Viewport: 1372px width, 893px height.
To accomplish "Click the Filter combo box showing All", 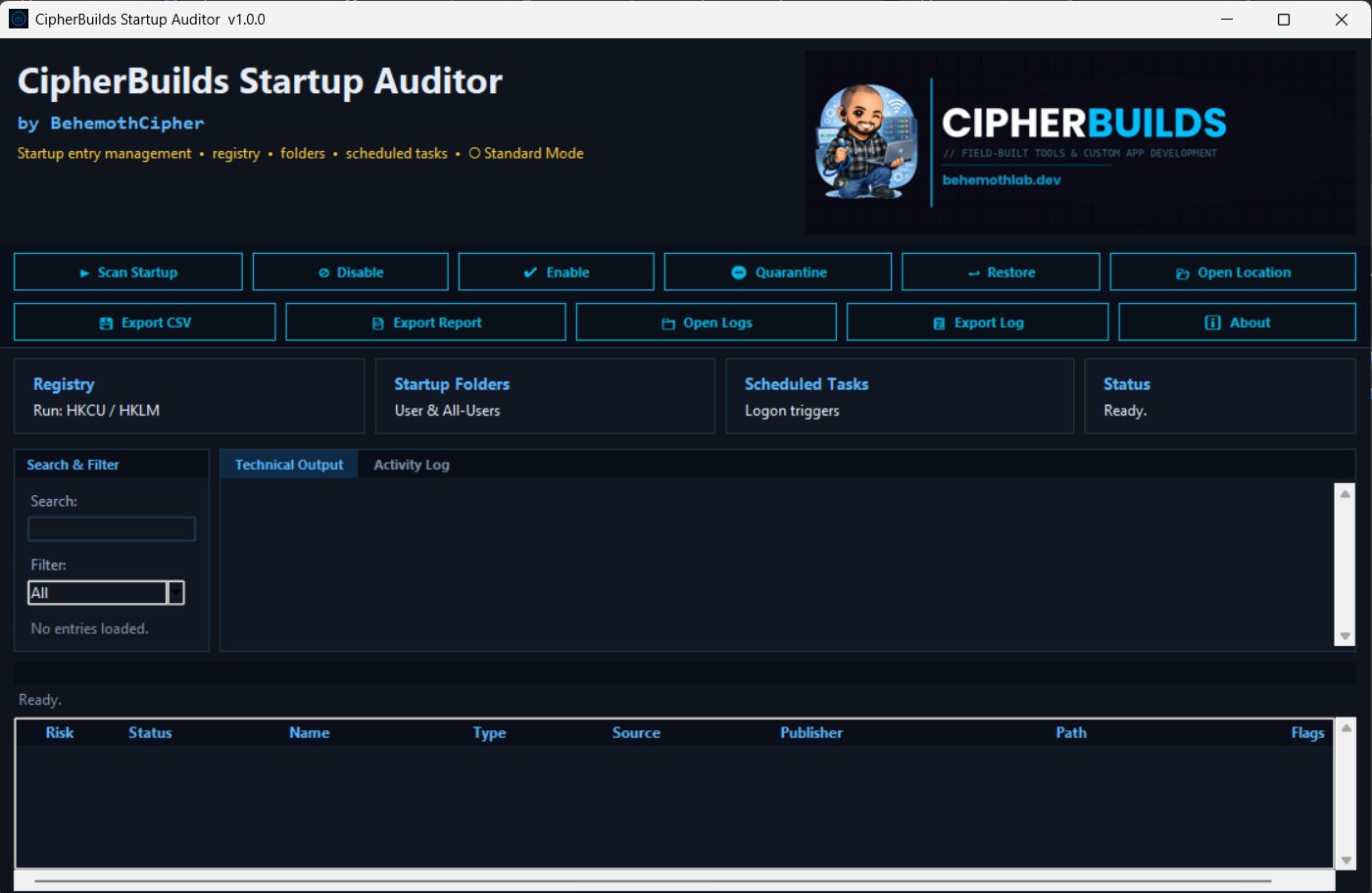I will point(106,592).
